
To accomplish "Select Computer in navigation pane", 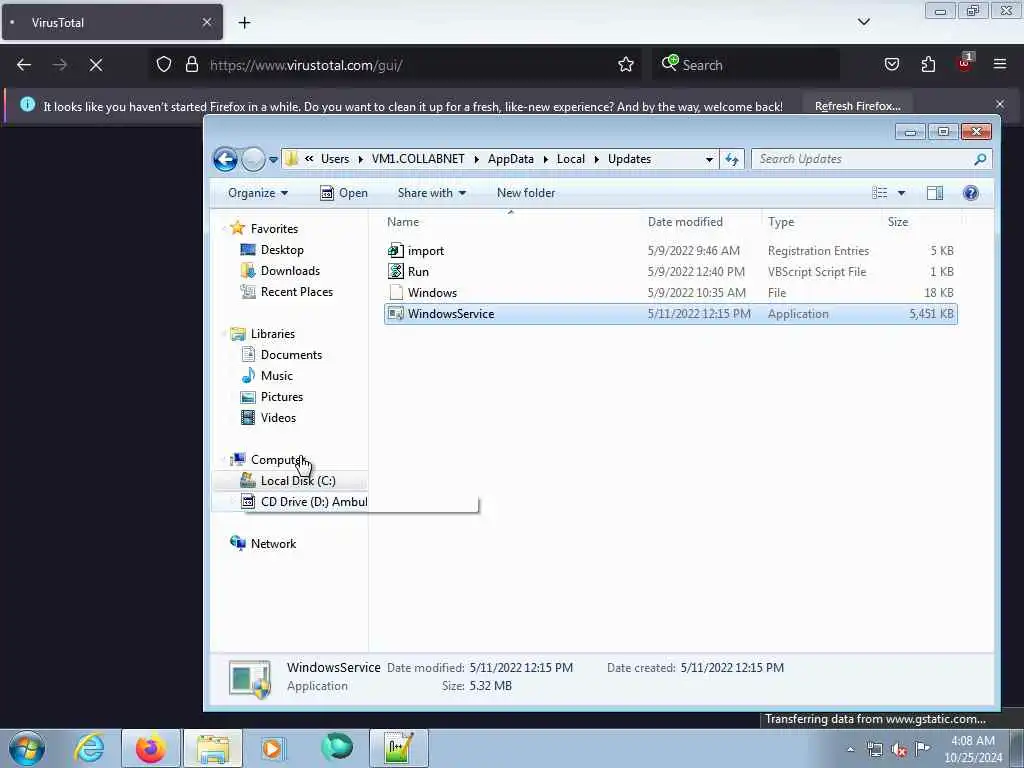I will 277,460.
